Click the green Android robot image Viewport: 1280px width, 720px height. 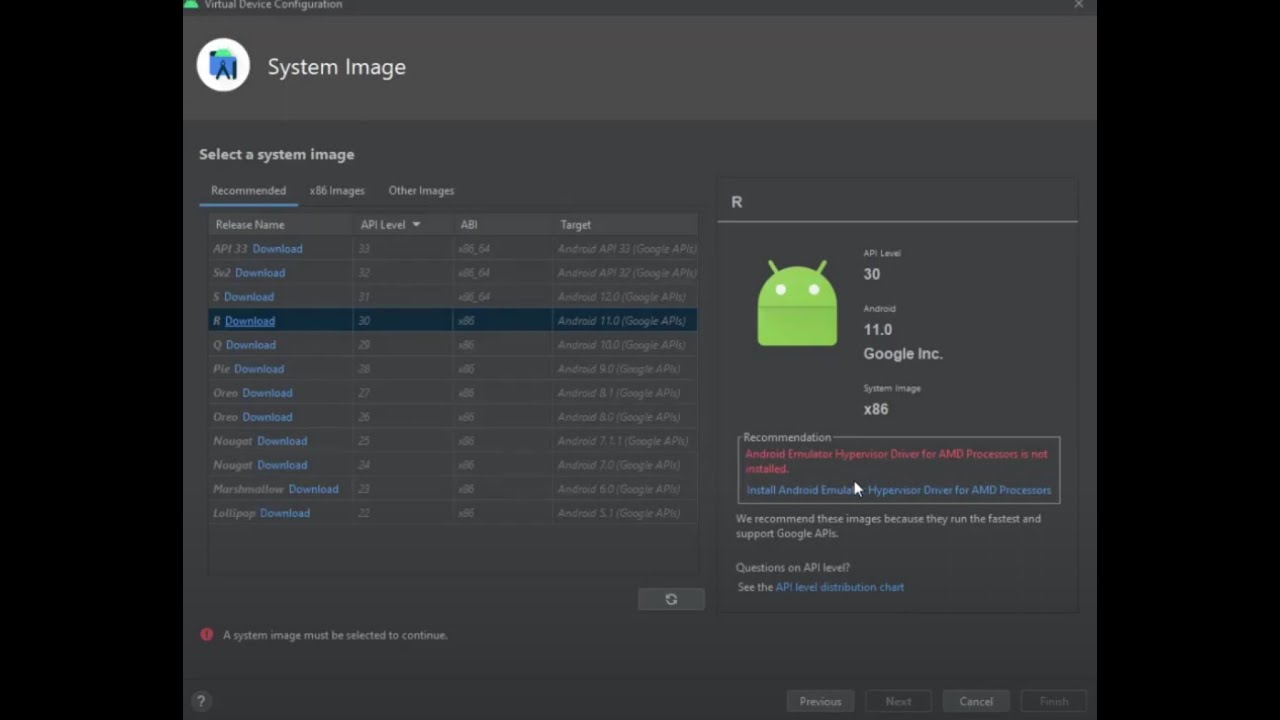point(797,303)
